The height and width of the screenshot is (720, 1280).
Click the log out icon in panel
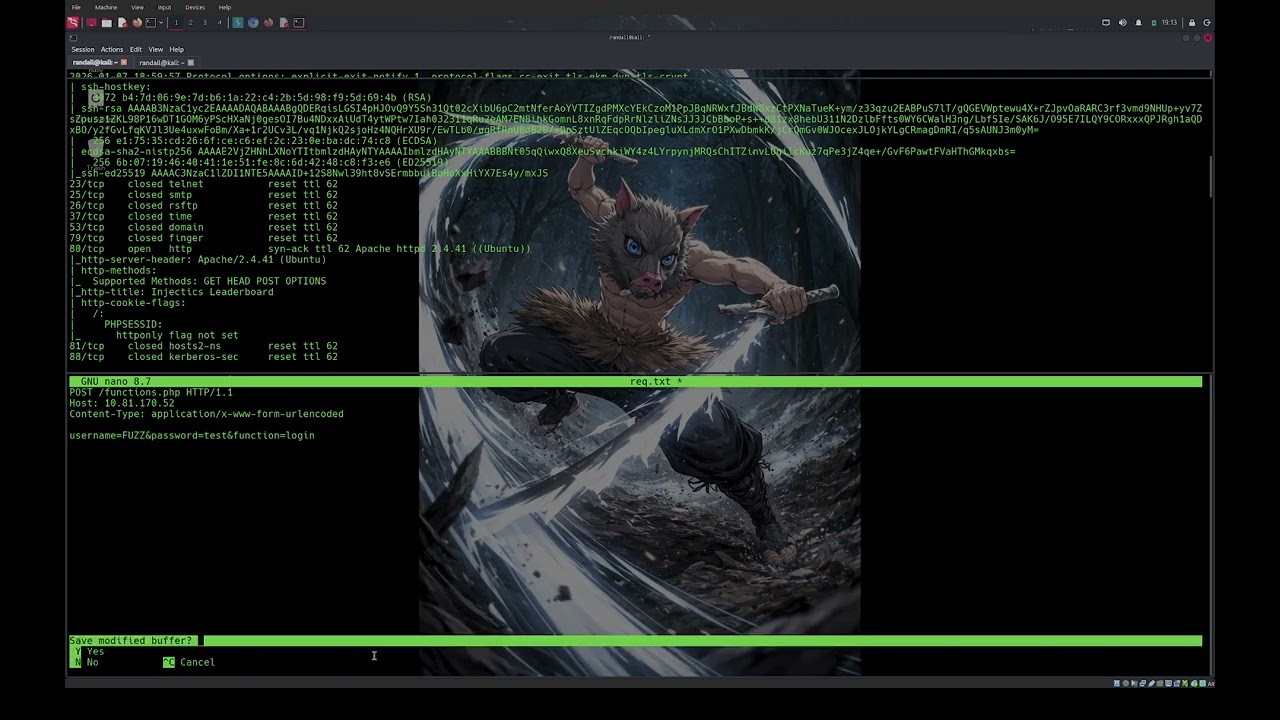point(1207,22)
